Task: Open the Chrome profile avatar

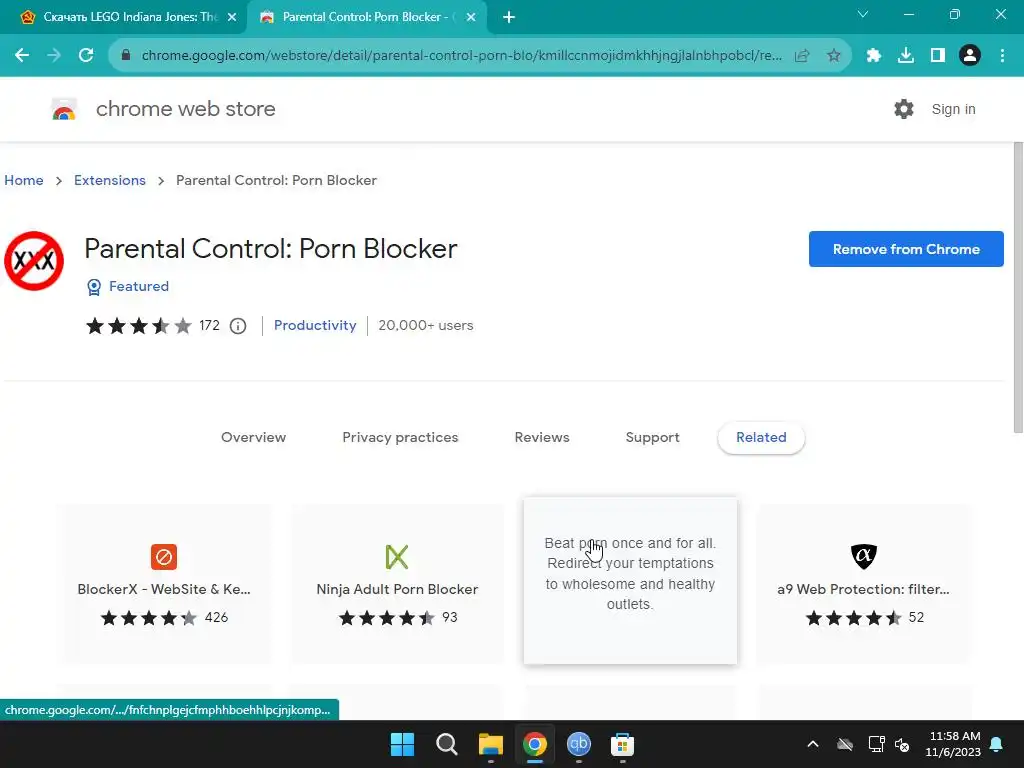Action: tap(970, 56)
